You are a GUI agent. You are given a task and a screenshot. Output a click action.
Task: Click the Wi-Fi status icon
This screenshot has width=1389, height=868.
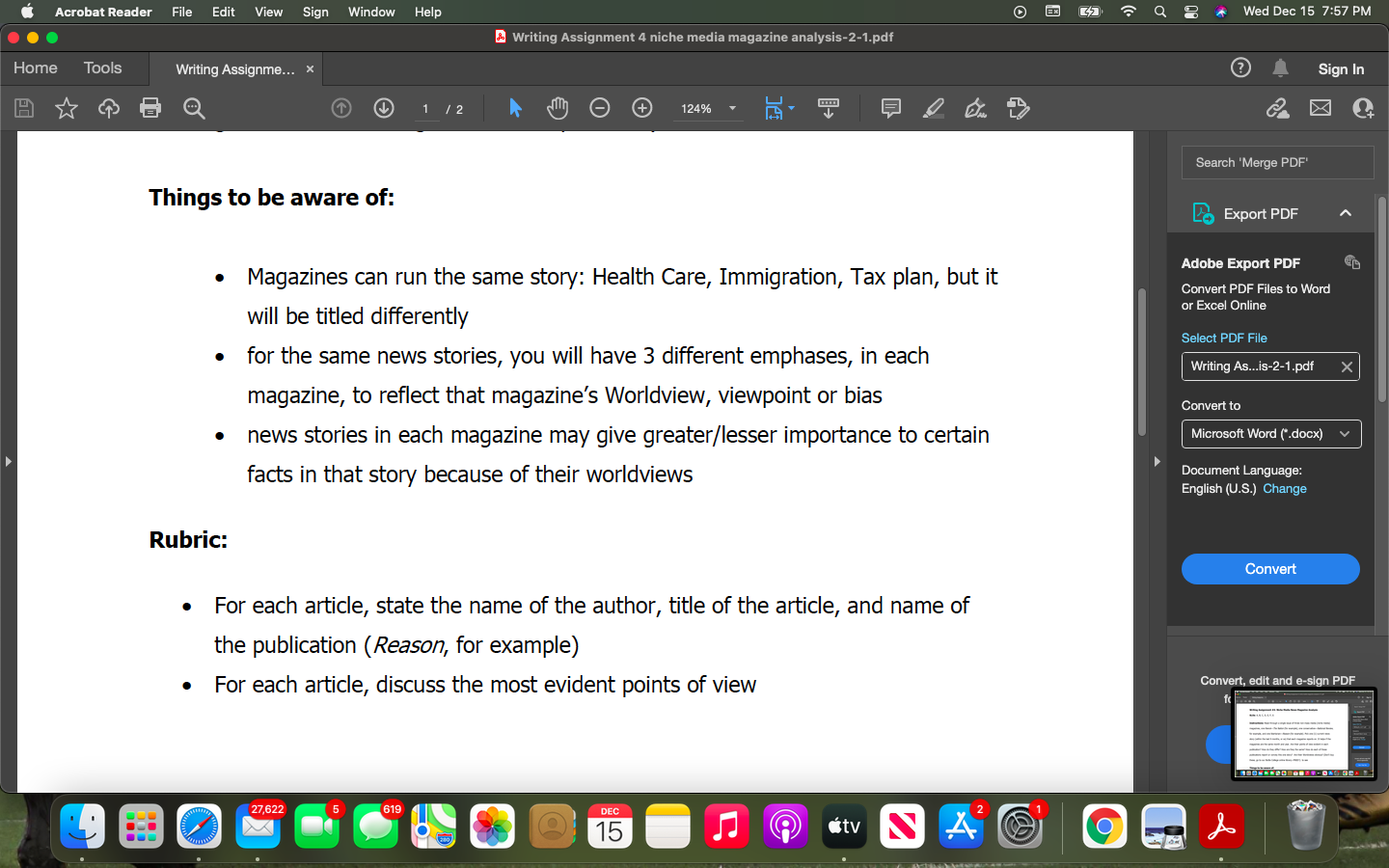click(x=1128, y=12)
